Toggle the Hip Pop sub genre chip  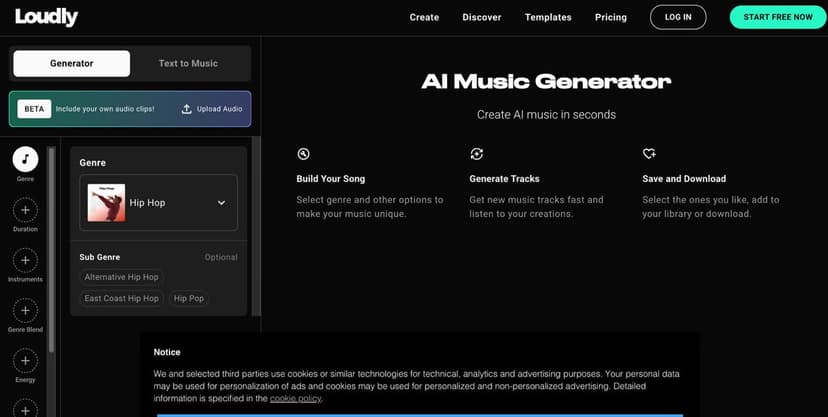click(189, 298)
